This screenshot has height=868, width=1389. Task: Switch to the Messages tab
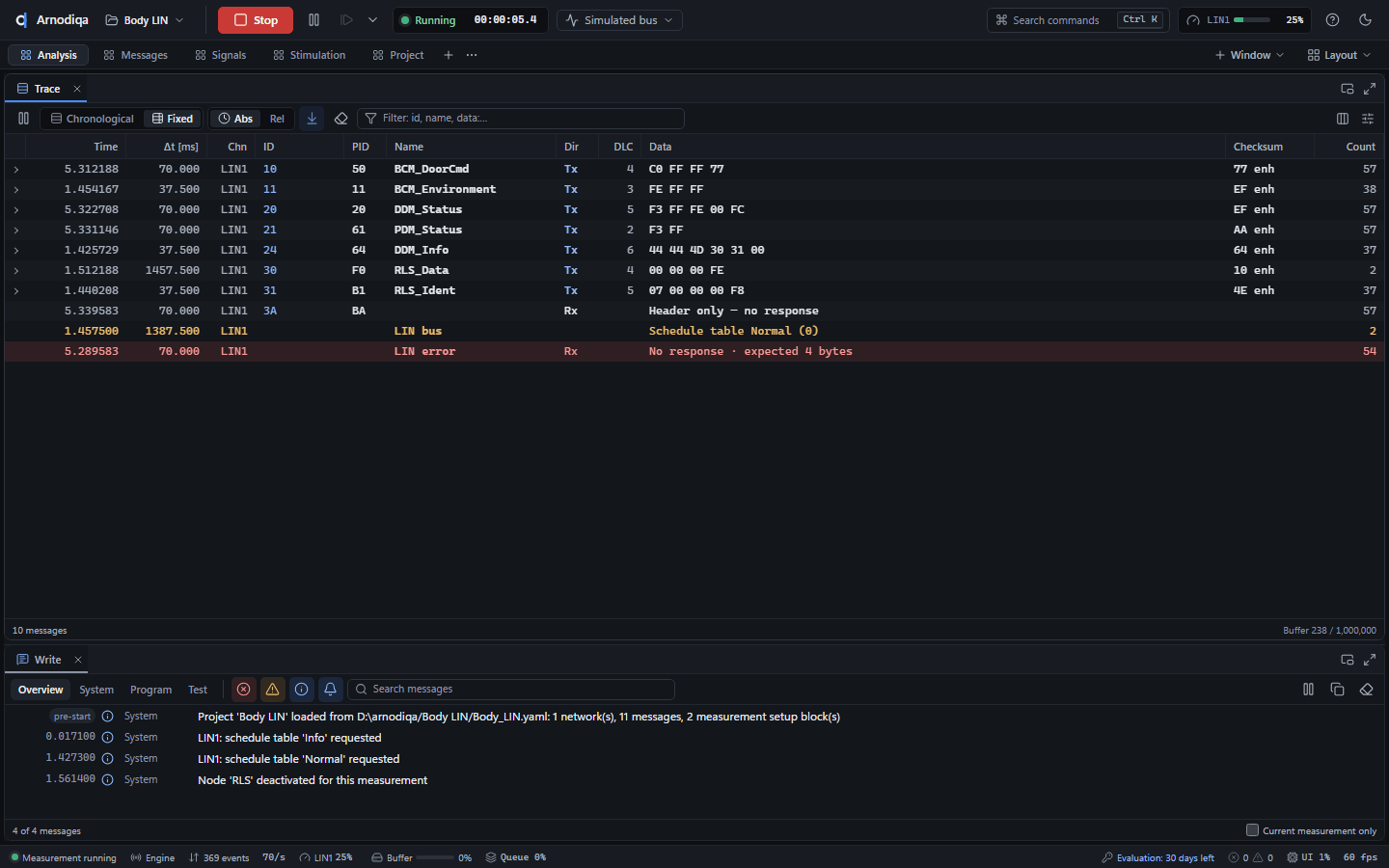point(135,55)
